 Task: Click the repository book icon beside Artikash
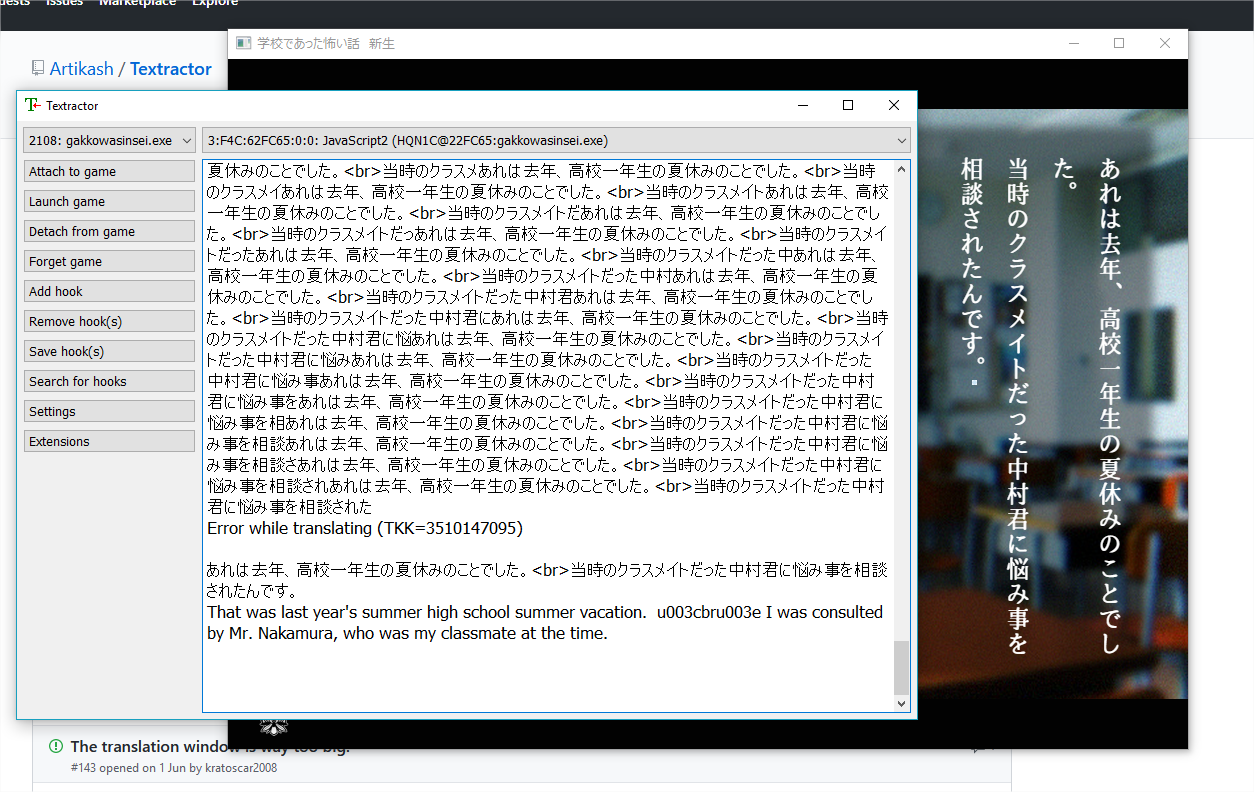(x=37, y=68)
